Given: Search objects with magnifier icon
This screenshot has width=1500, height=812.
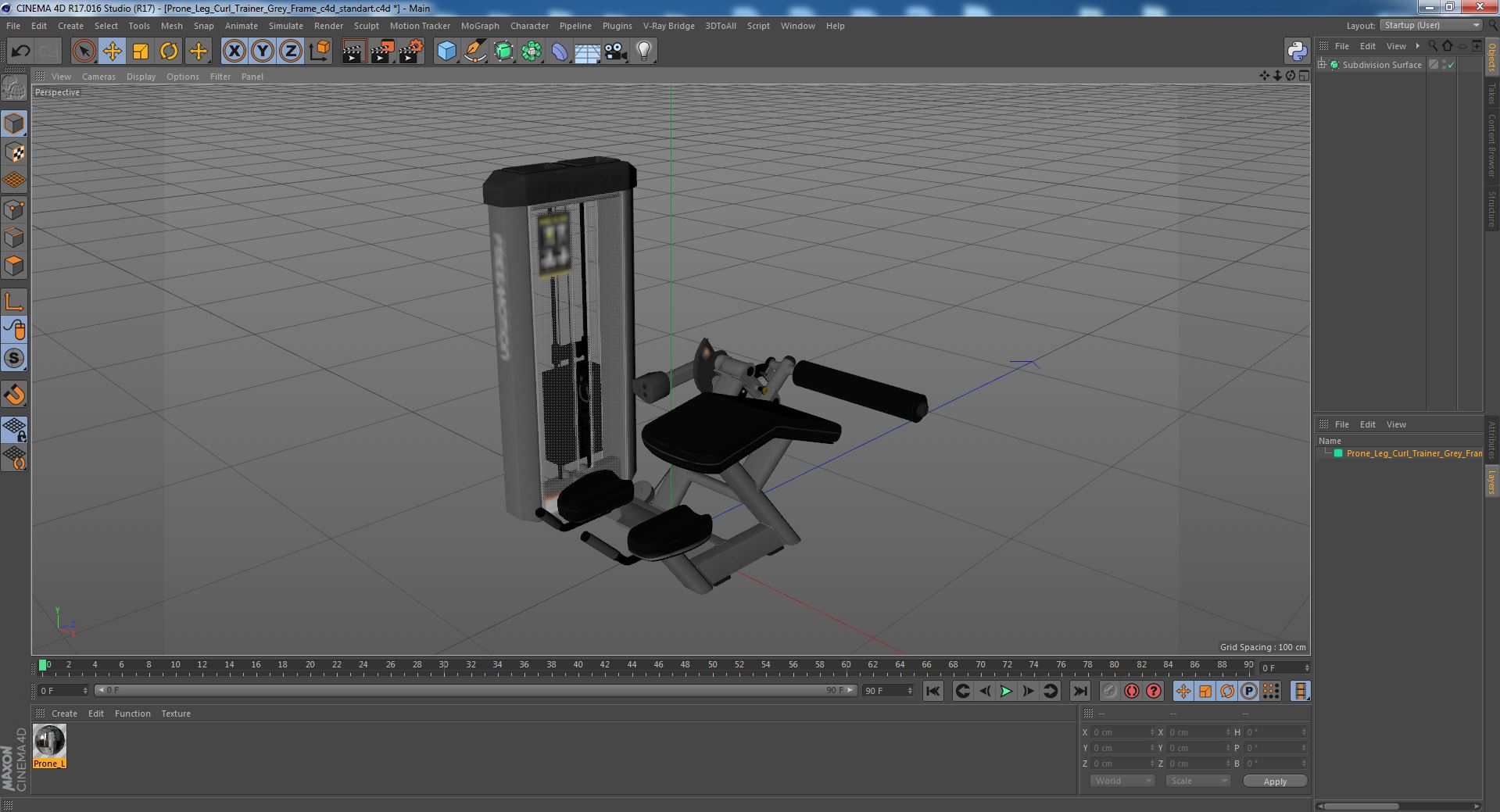Looking at the screenshot, I should [x=1432, y=46].
